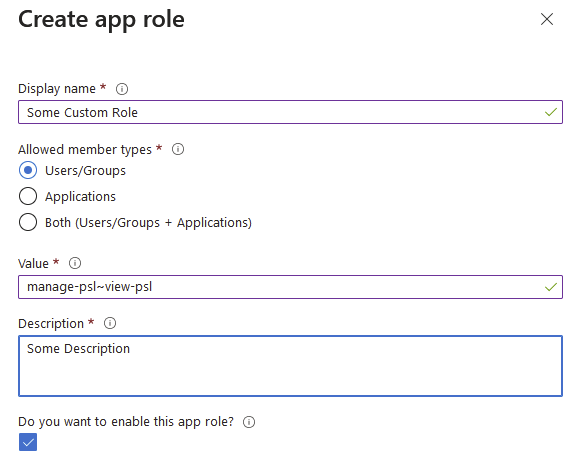Focus the Display name field containing Some Custom Role
The image size is (571, 467).
[x=290, y=112]
